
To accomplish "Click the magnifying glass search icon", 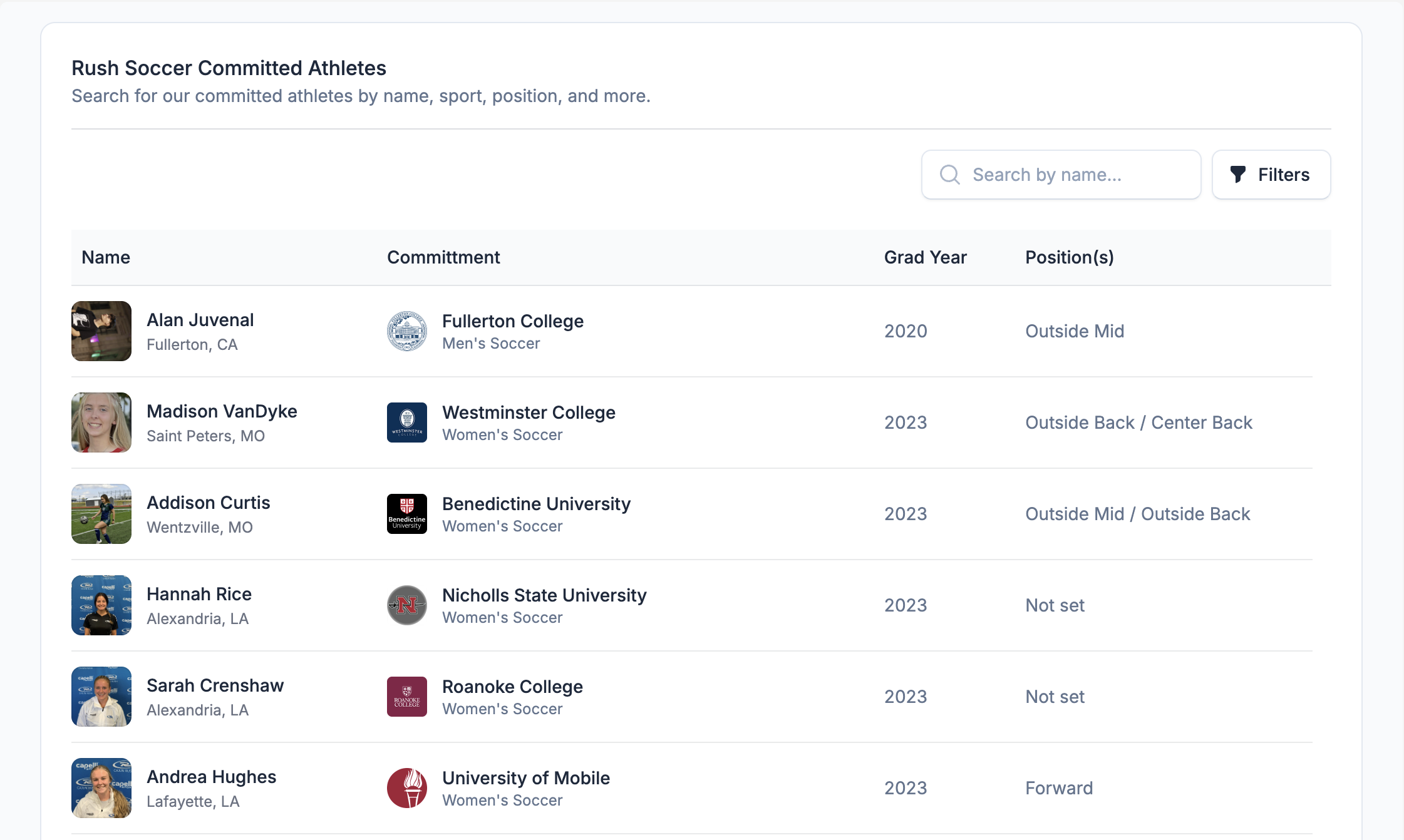I will tap(949, 175).
